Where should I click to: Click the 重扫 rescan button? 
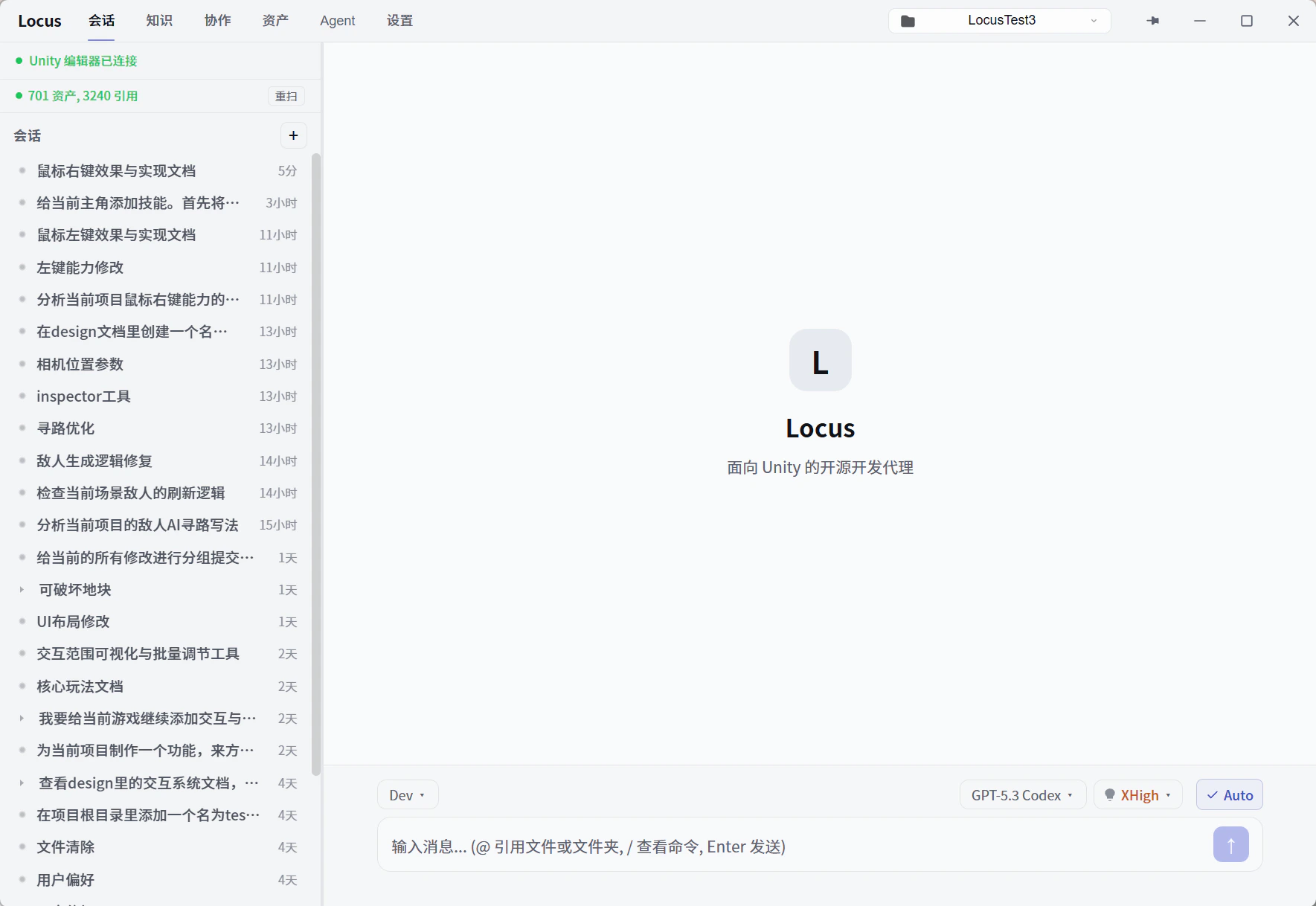coord(286,96)
